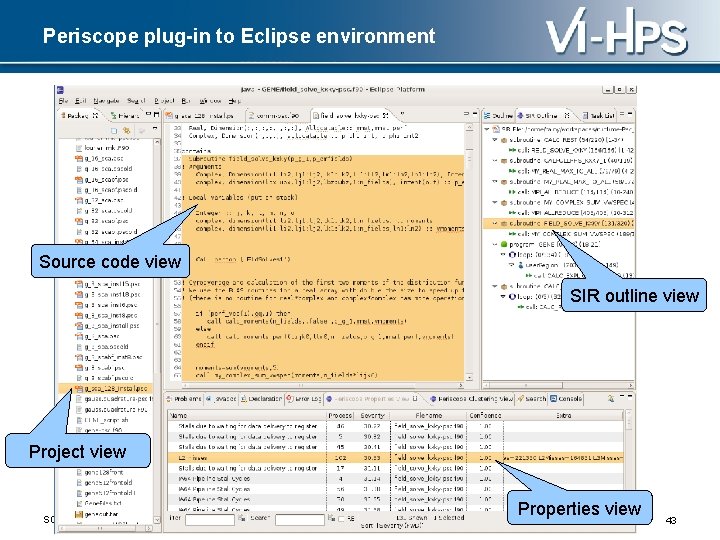Click call MPI_ALLREDUCE arrow icon
720x540 pixels.
tap(512, 213)
